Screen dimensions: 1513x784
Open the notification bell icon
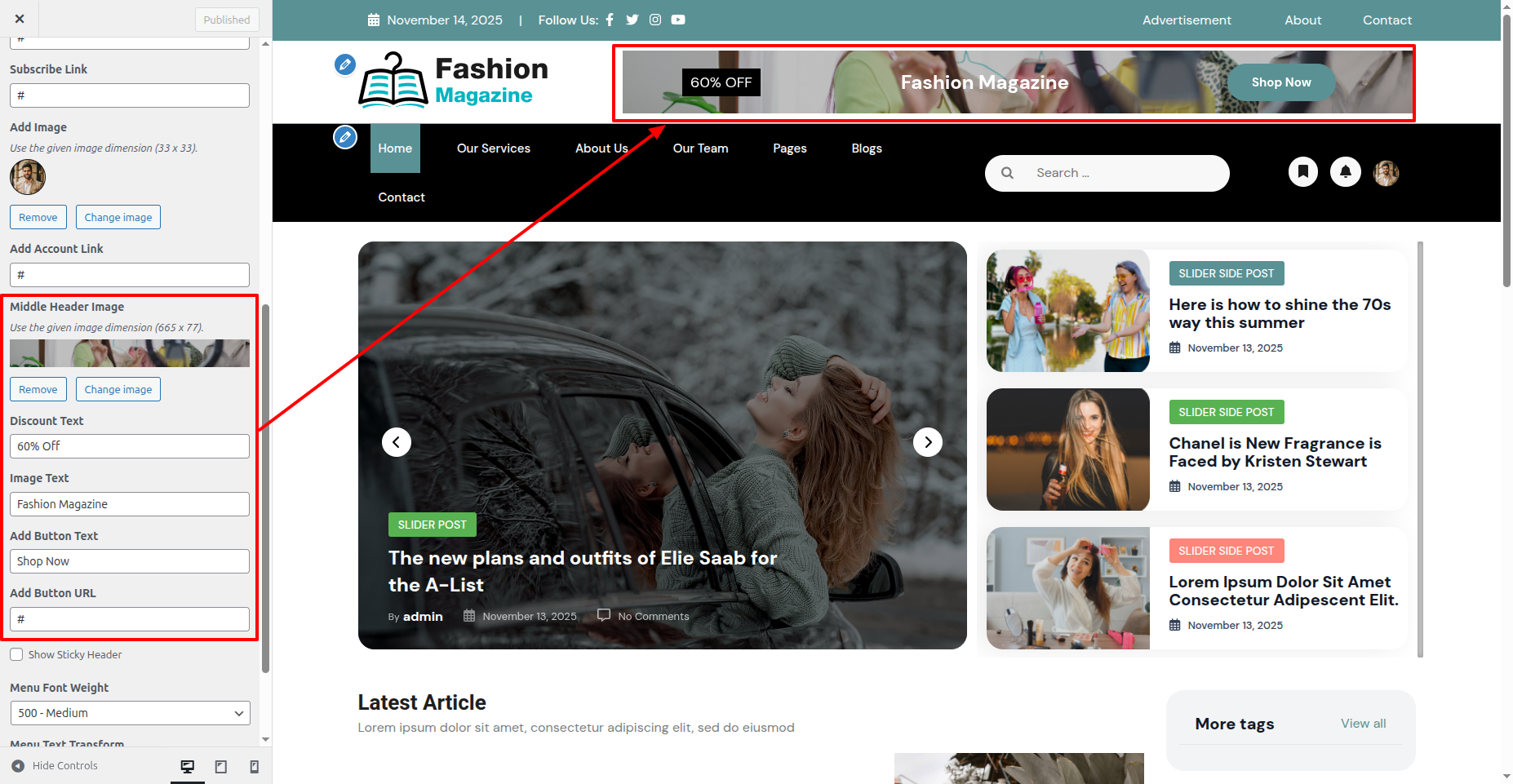1346,172
